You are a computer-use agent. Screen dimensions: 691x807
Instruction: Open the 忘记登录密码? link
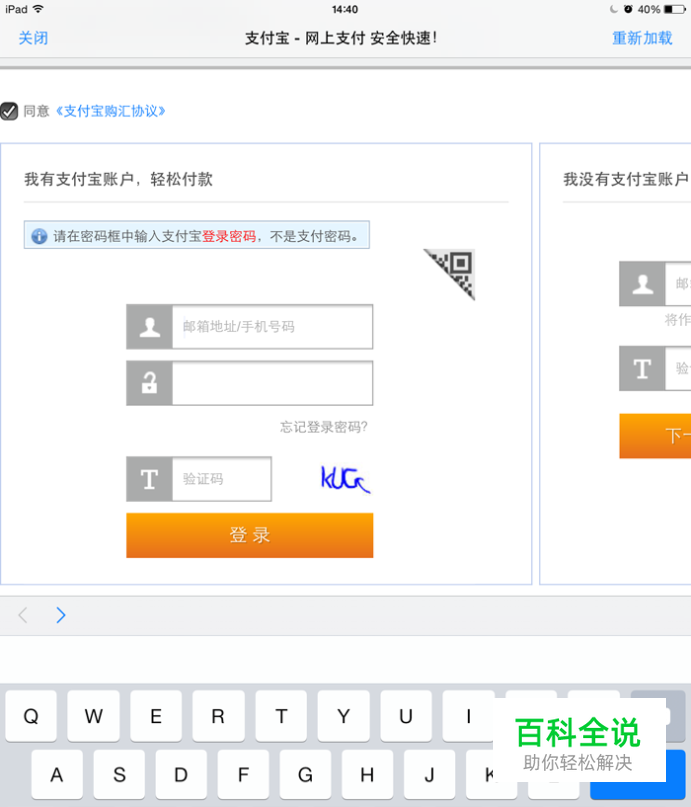[x=324, y=427]
